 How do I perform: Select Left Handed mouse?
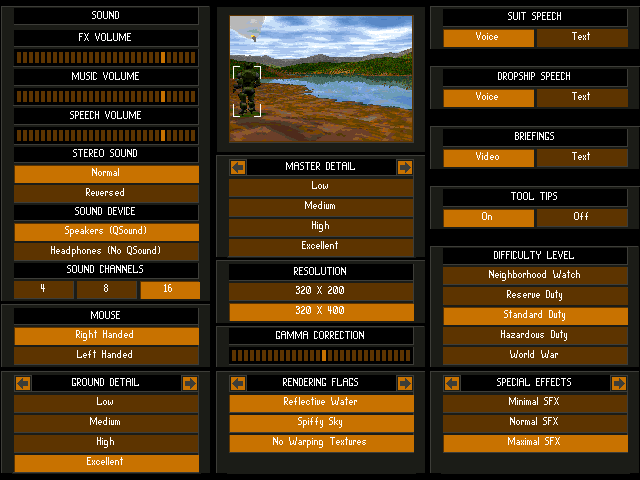107,356
